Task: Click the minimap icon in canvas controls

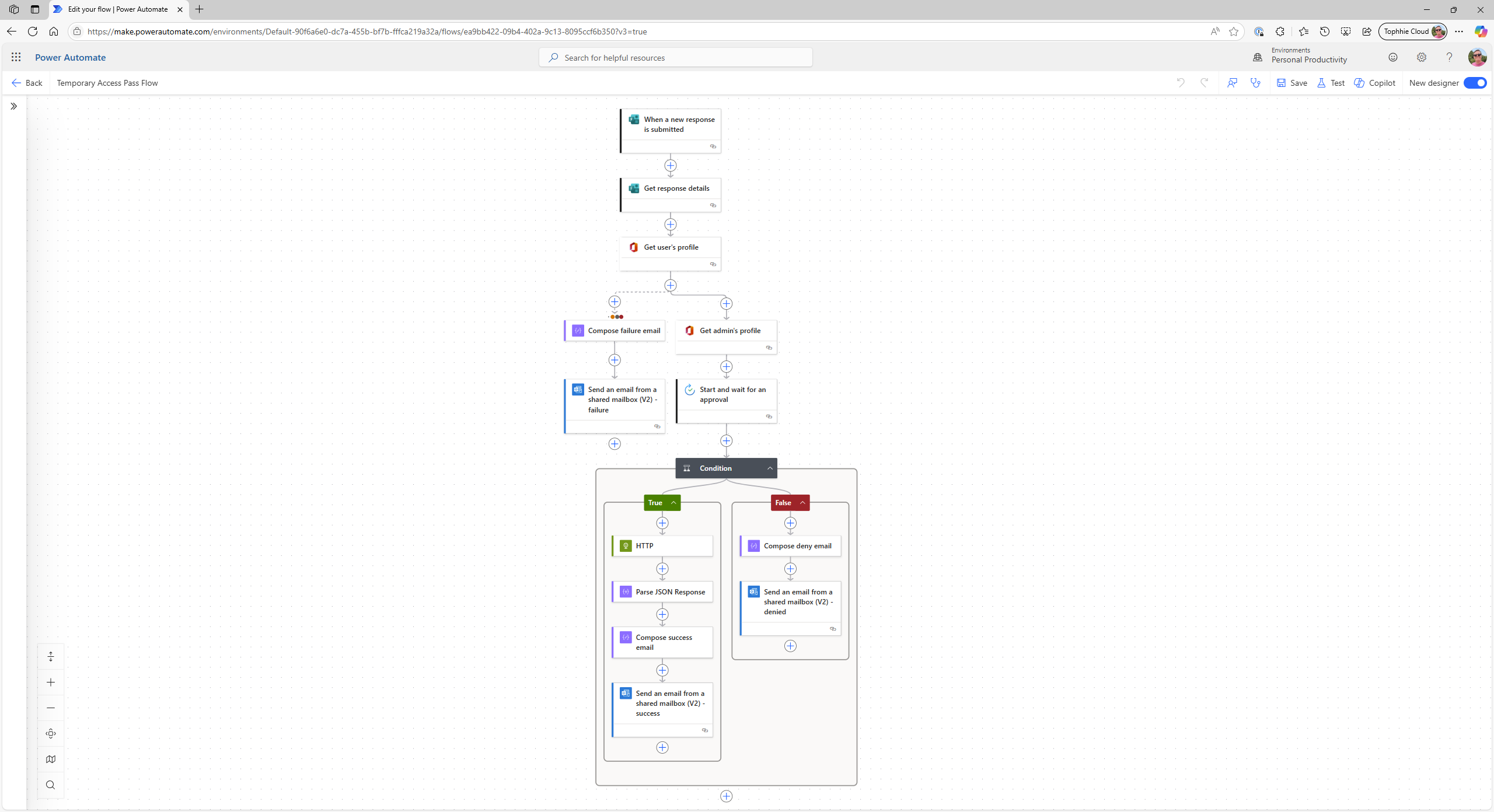Action: click(x=51, y=759)
